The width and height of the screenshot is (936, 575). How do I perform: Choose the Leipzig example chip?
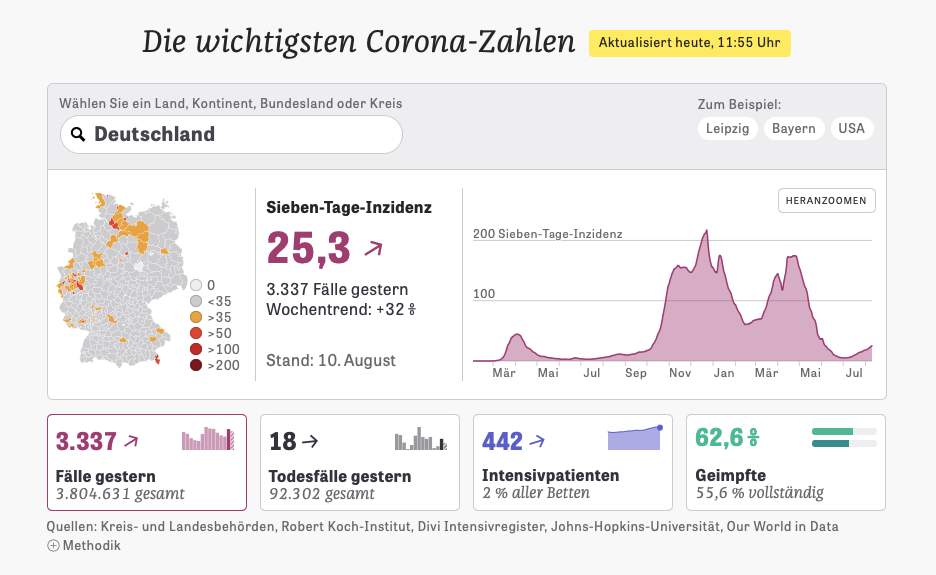(x=727, y=128)
